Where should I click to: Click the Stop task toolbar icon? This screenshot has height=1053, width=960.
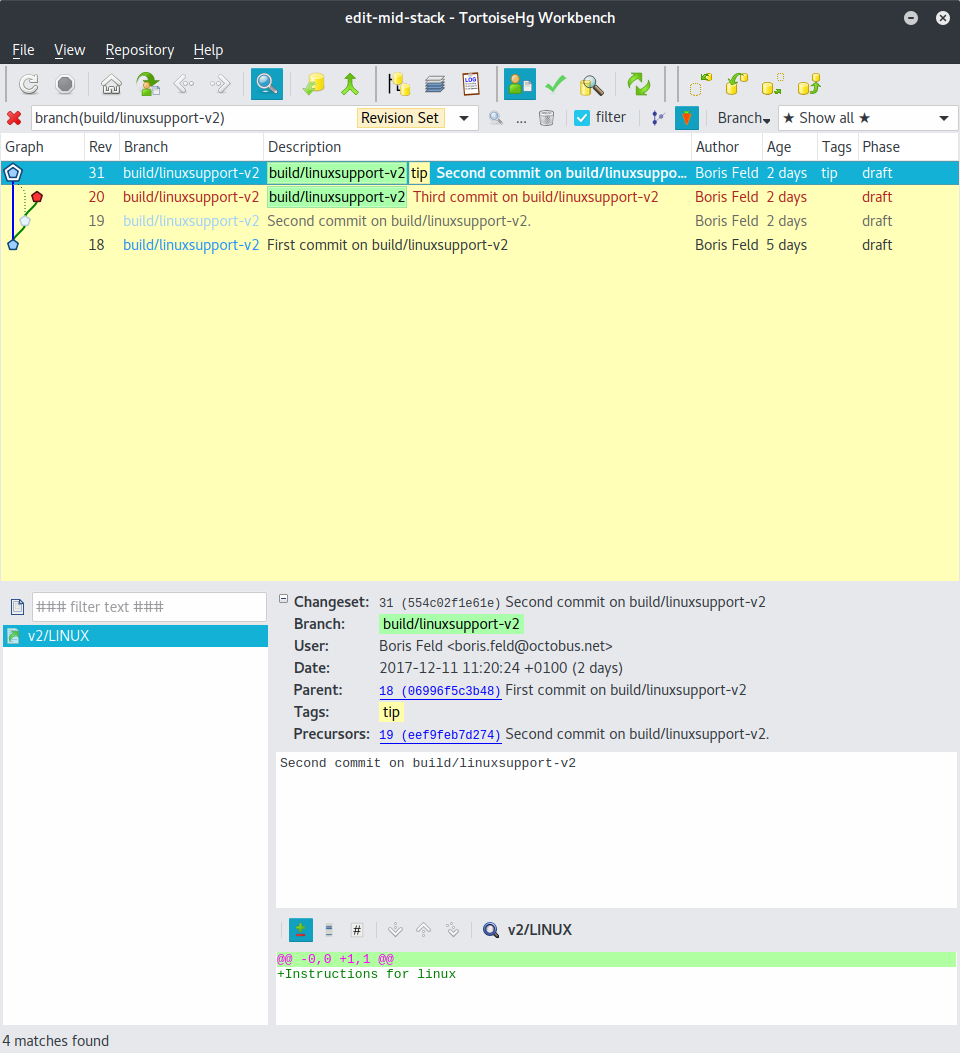[x=65, y=85]
